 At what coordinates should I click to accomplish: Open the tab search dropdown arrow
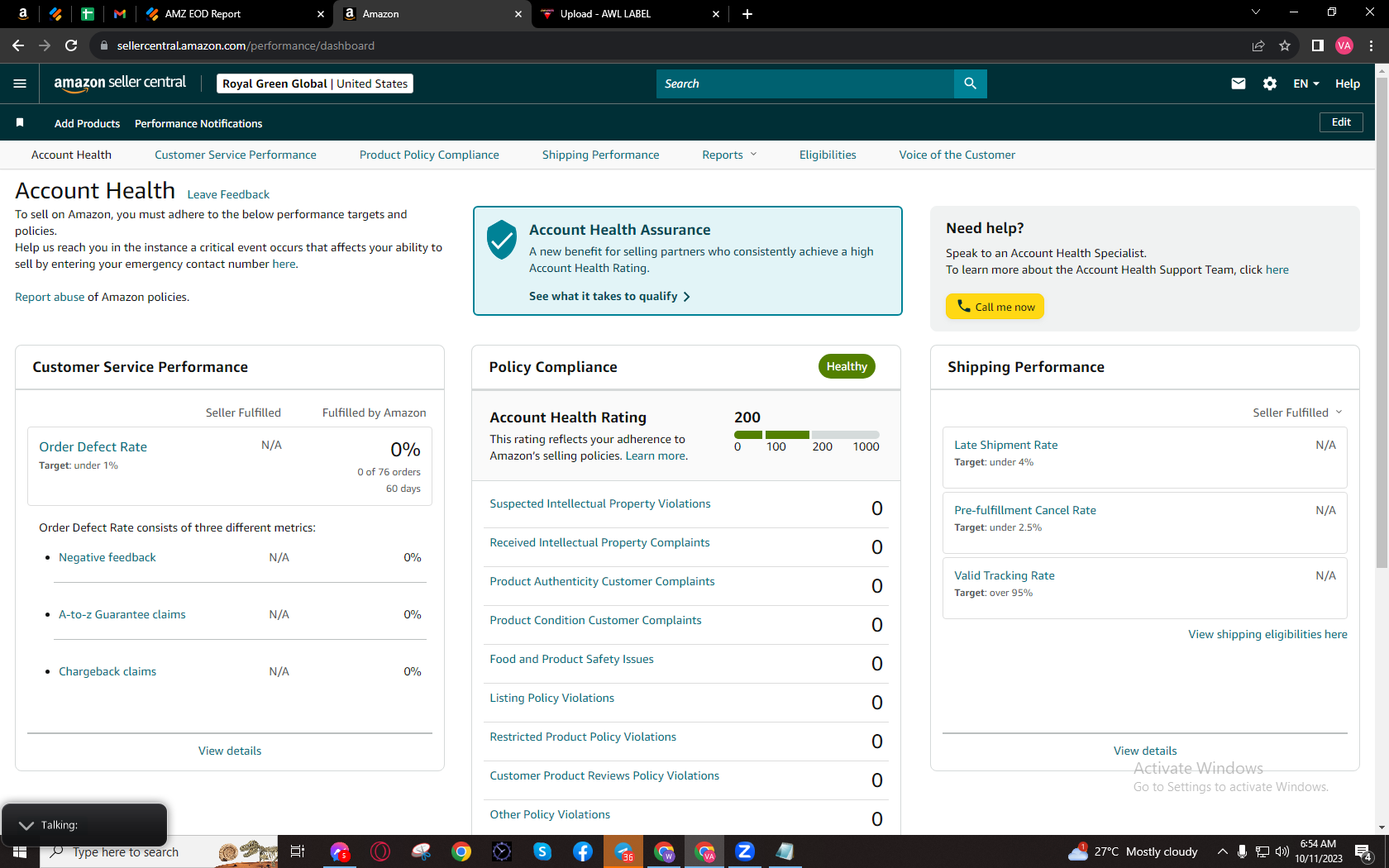1256,12
